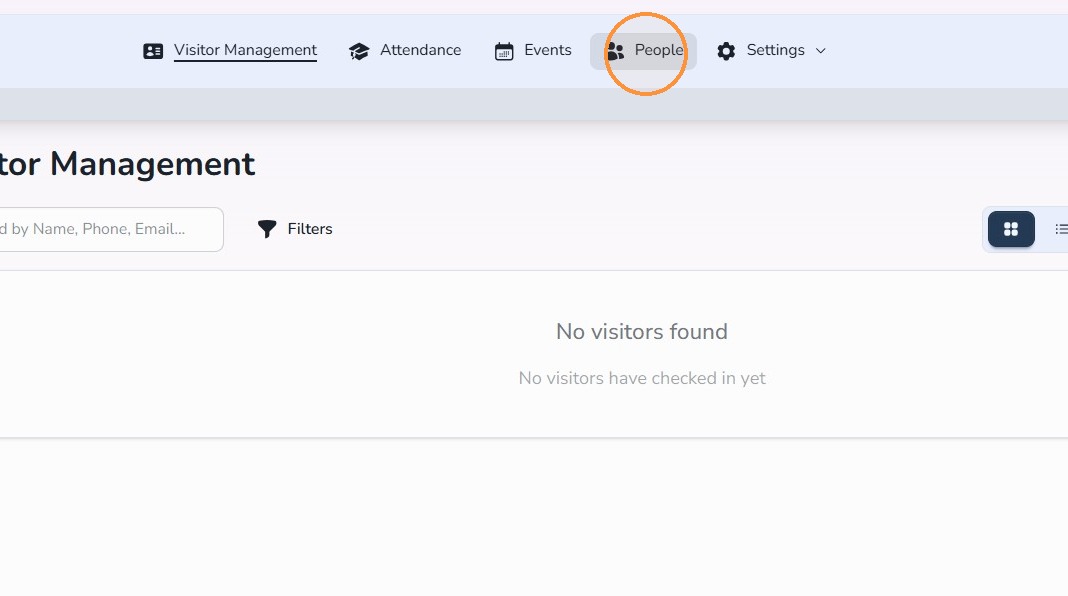The height and width of the screenshot is (596, 1068).
Task: Switch to list view layout
Action: (1060, 229)
